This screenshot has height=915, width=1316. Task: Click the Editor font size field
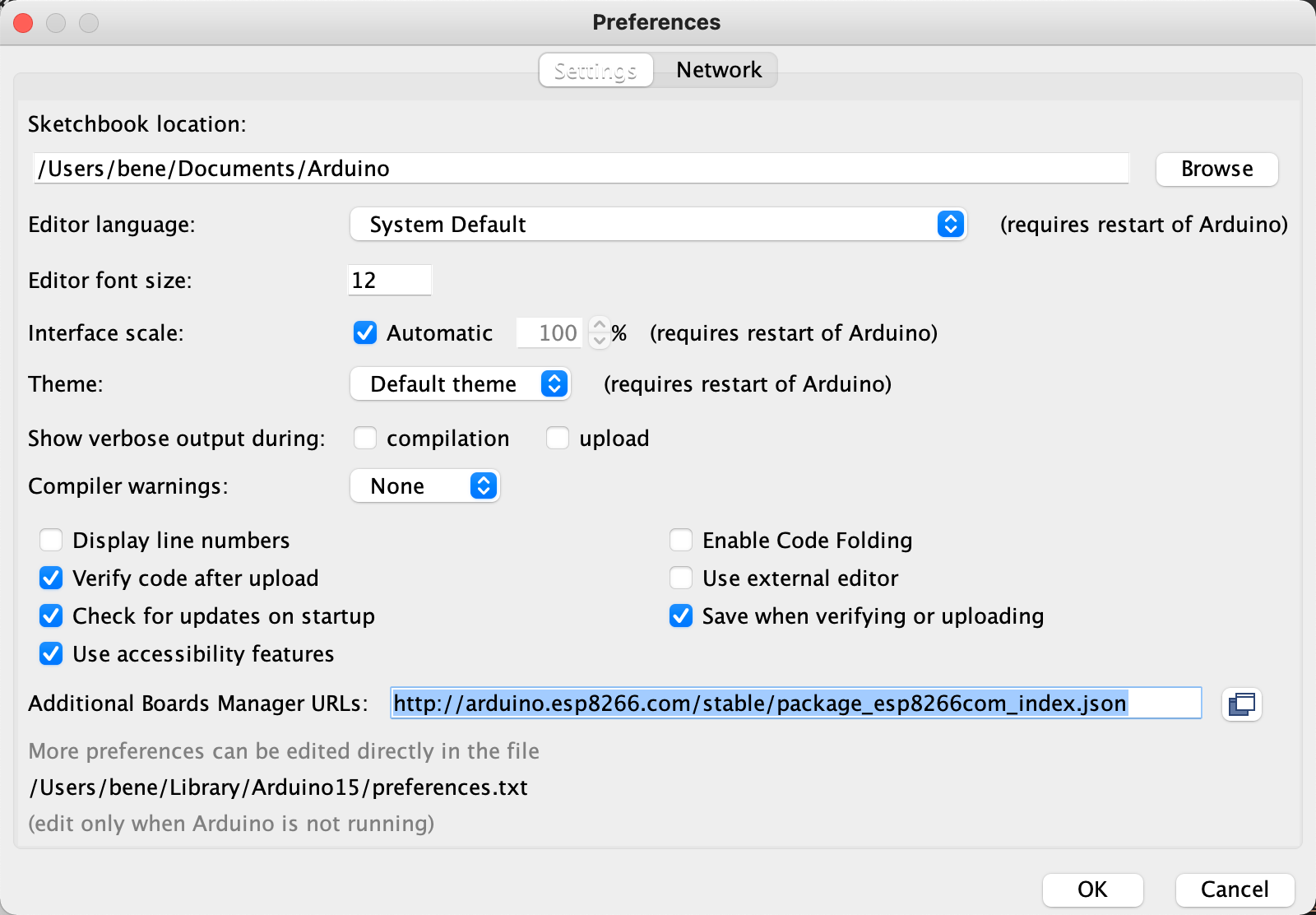[x=389, y=281]
